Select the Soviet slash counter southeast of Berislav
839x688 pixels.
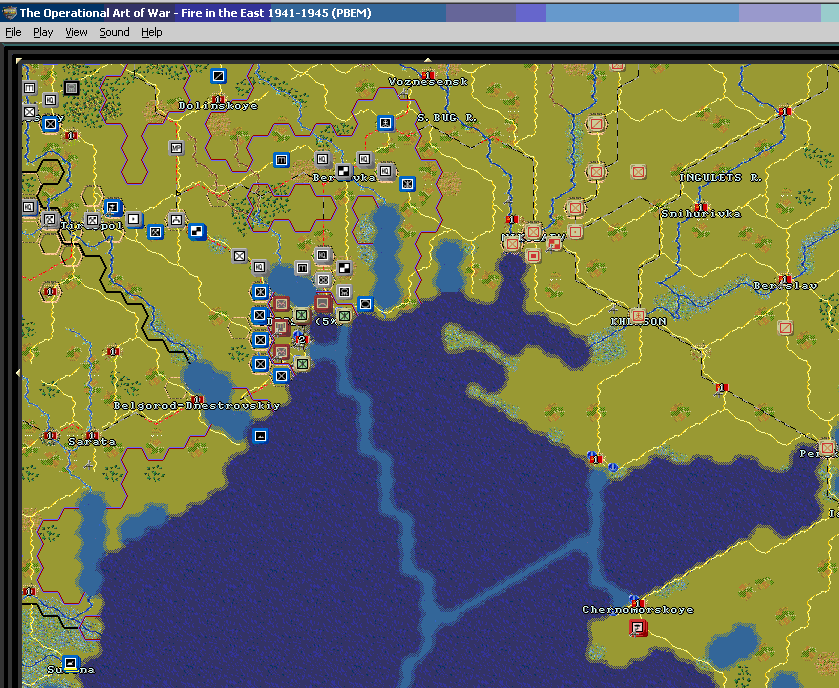coord(785,327)
